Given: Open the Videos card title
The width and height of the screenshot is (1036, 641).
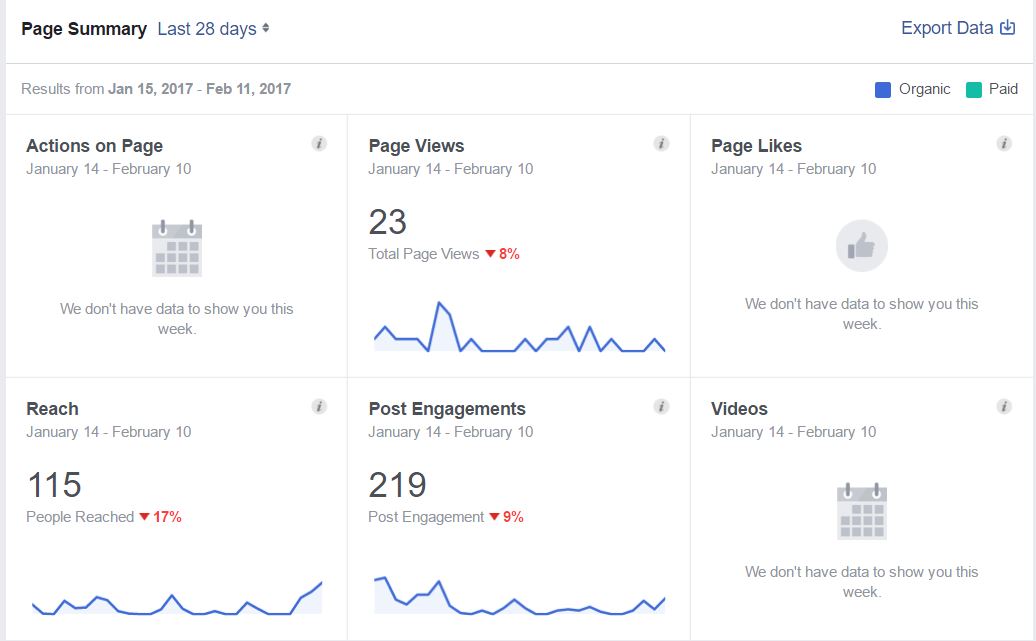Looking at the screenshot, I should tap(739, 409).
